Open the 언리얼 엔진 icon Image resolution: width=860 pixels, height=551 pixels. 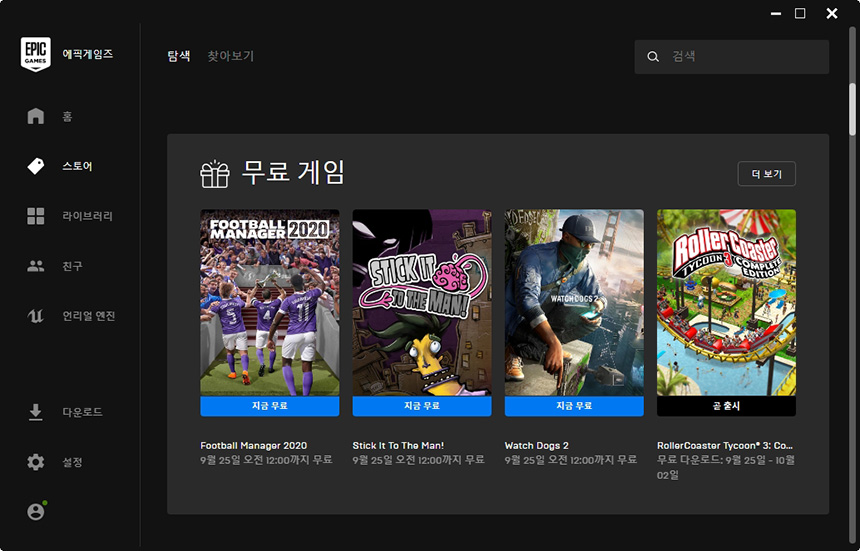click(x=36, y=316)
